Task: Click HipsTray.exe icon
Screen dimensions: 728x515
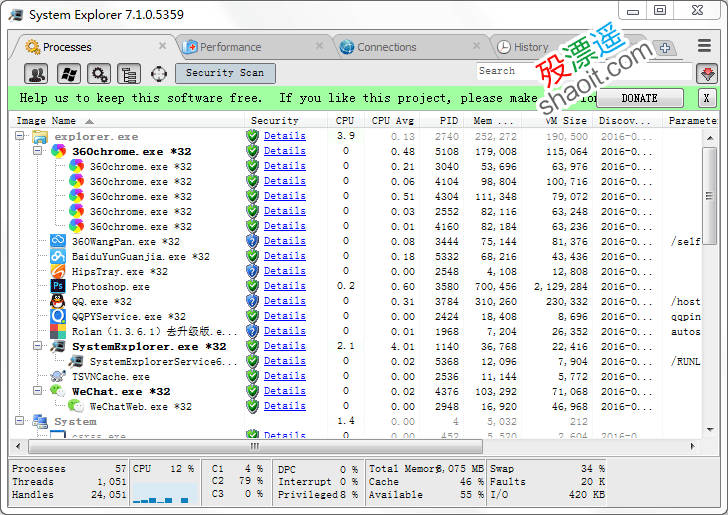Action: (x=58, y=271)
